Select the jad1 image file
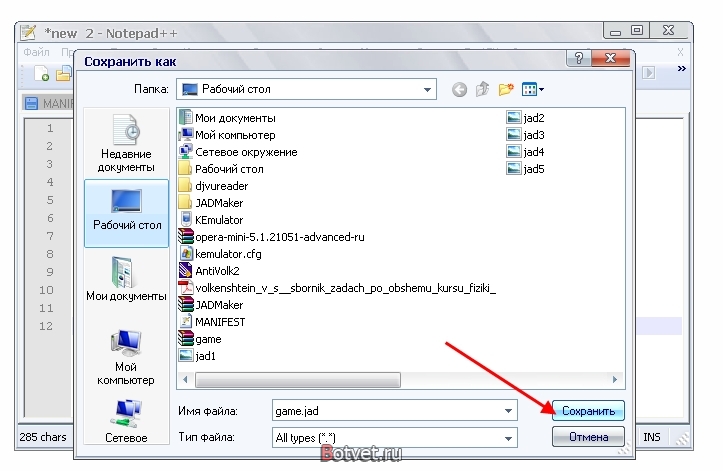The width and height of the screenshot is (723, 471). pyautogui.click(x=197, y=356)
